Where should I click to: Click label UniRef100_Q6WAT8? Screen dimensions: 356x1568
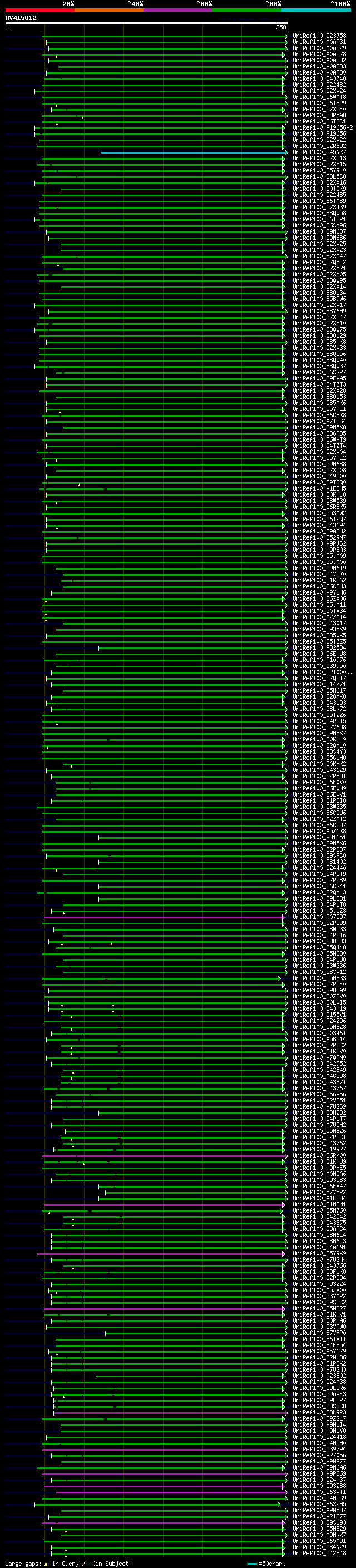(x=319, y=97)
